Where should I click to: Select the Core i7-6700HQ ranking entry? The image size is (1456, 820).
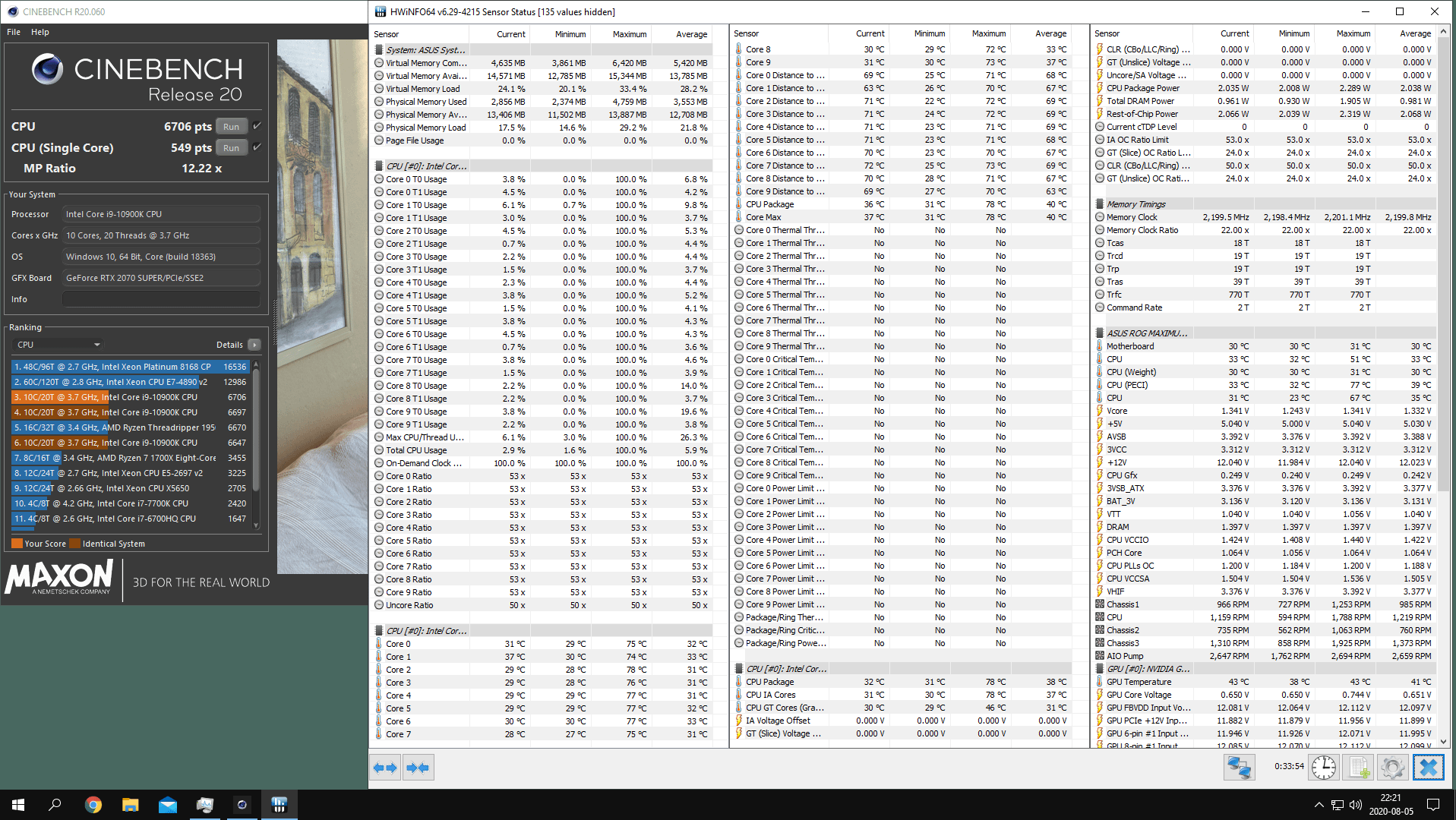tap(130, 519)
